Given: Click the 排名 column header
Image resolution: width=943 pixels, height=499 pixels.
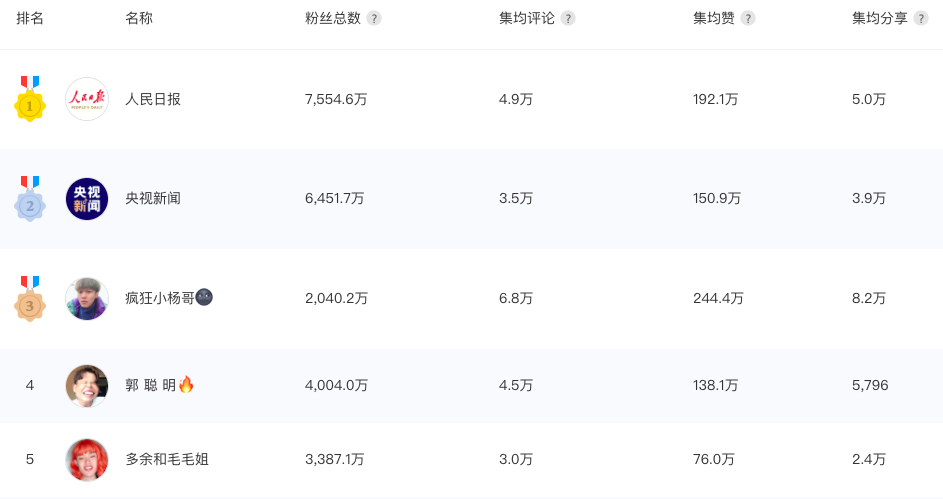Looking at the screenshot, I should [x=30, y=18].
